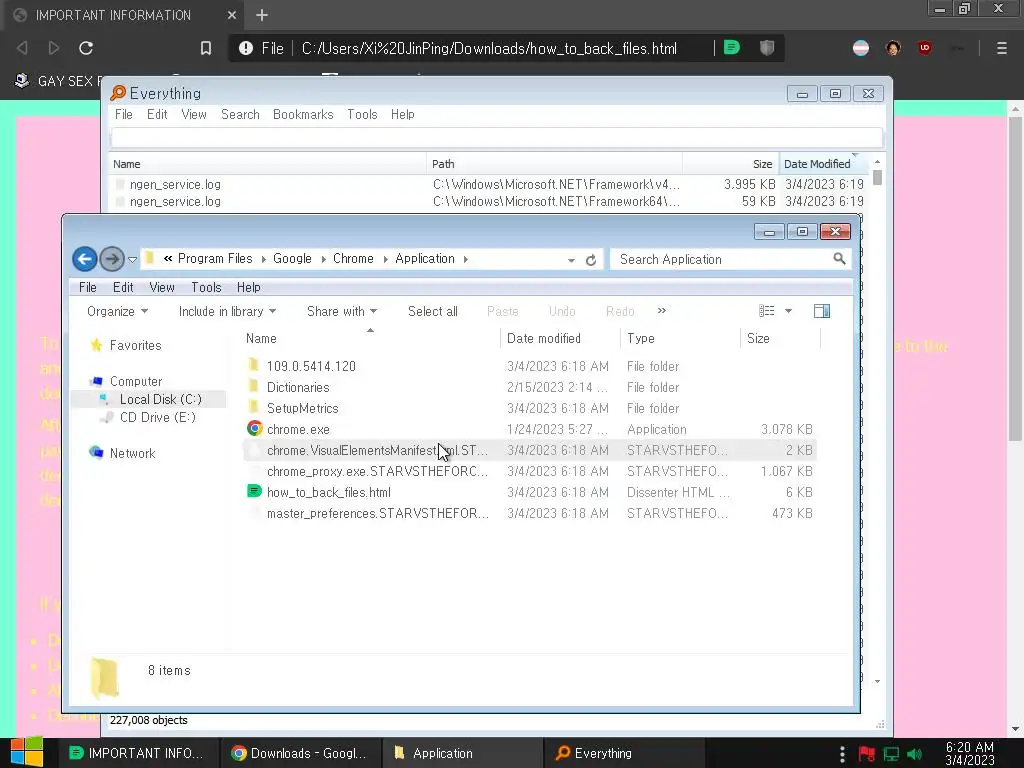Click Chrome in address breadcrumb
The height and width of the screenshot is (768, 1024).
pos(353,259)
